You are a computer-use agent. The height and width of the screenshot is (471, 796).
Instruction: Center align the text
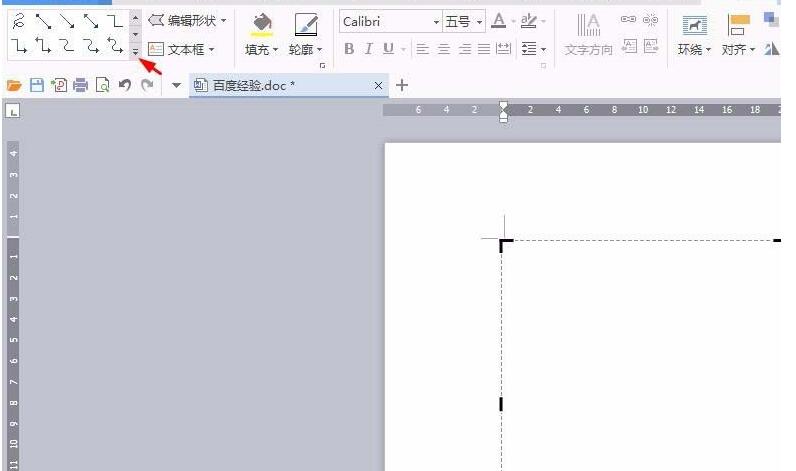pyautogui.click(x=444, y=49)
